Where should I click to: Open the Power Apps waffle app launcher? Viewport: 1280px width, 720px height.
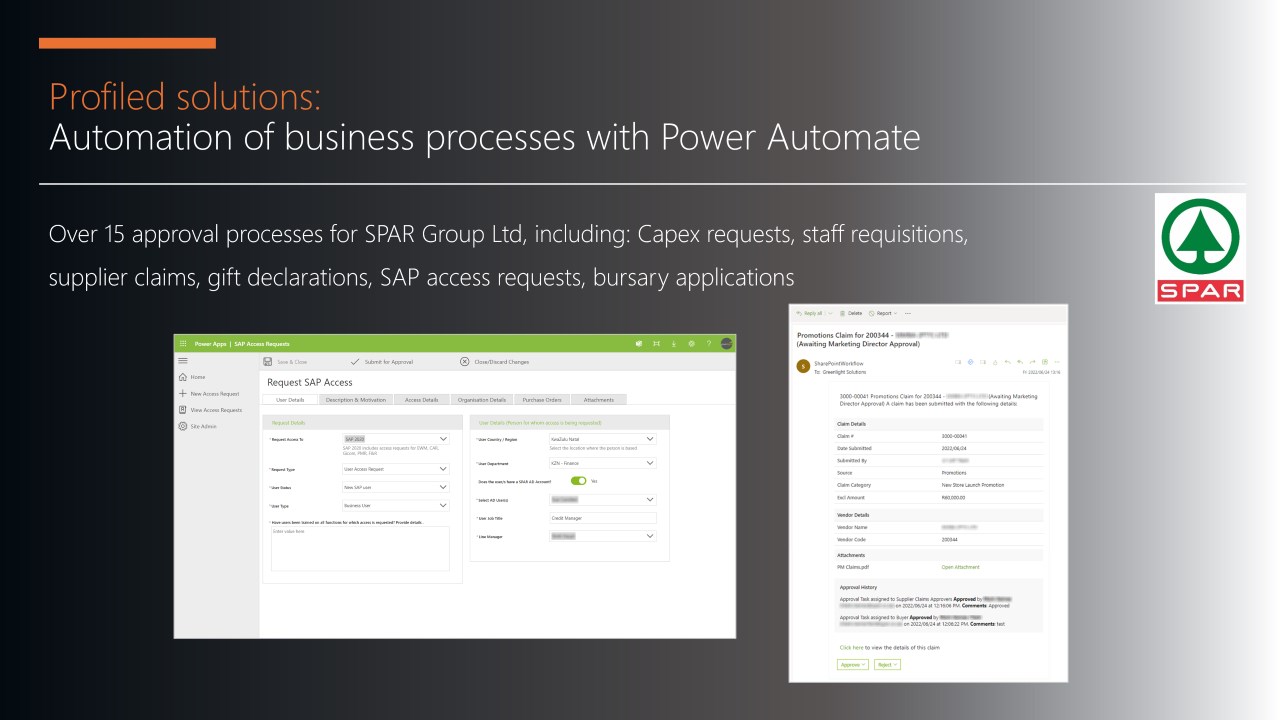click(x=182, y=343)
